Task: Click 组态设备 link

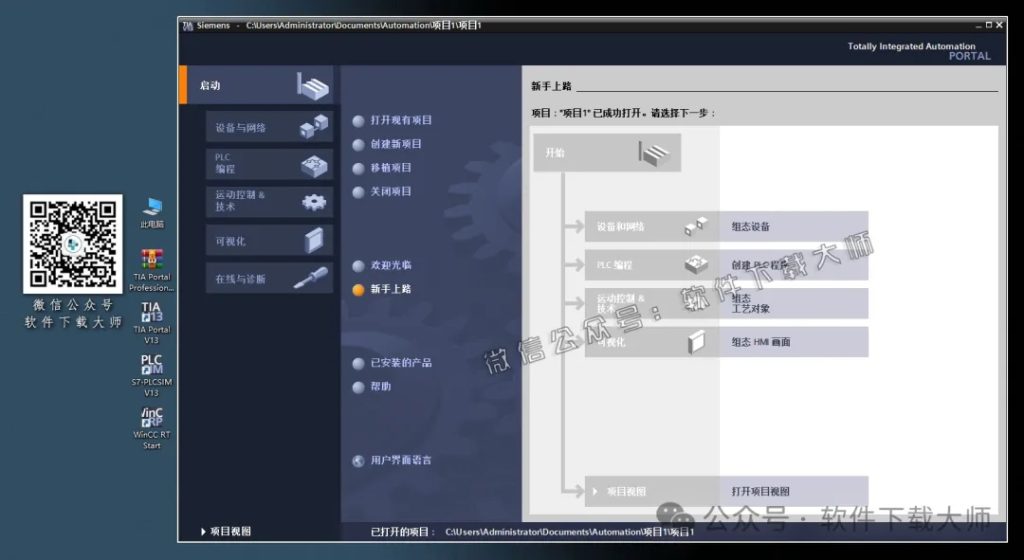Action: coord(750,226)
